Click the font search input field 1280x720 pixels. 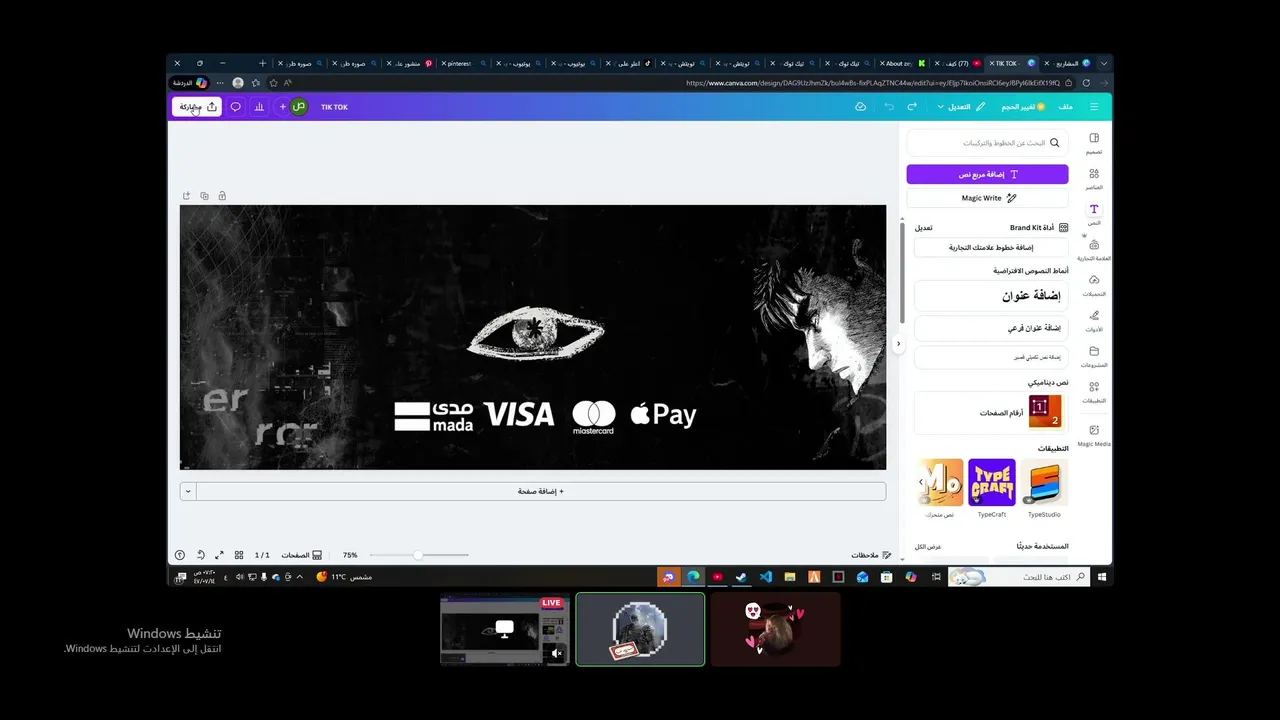[x=987, y=143]
